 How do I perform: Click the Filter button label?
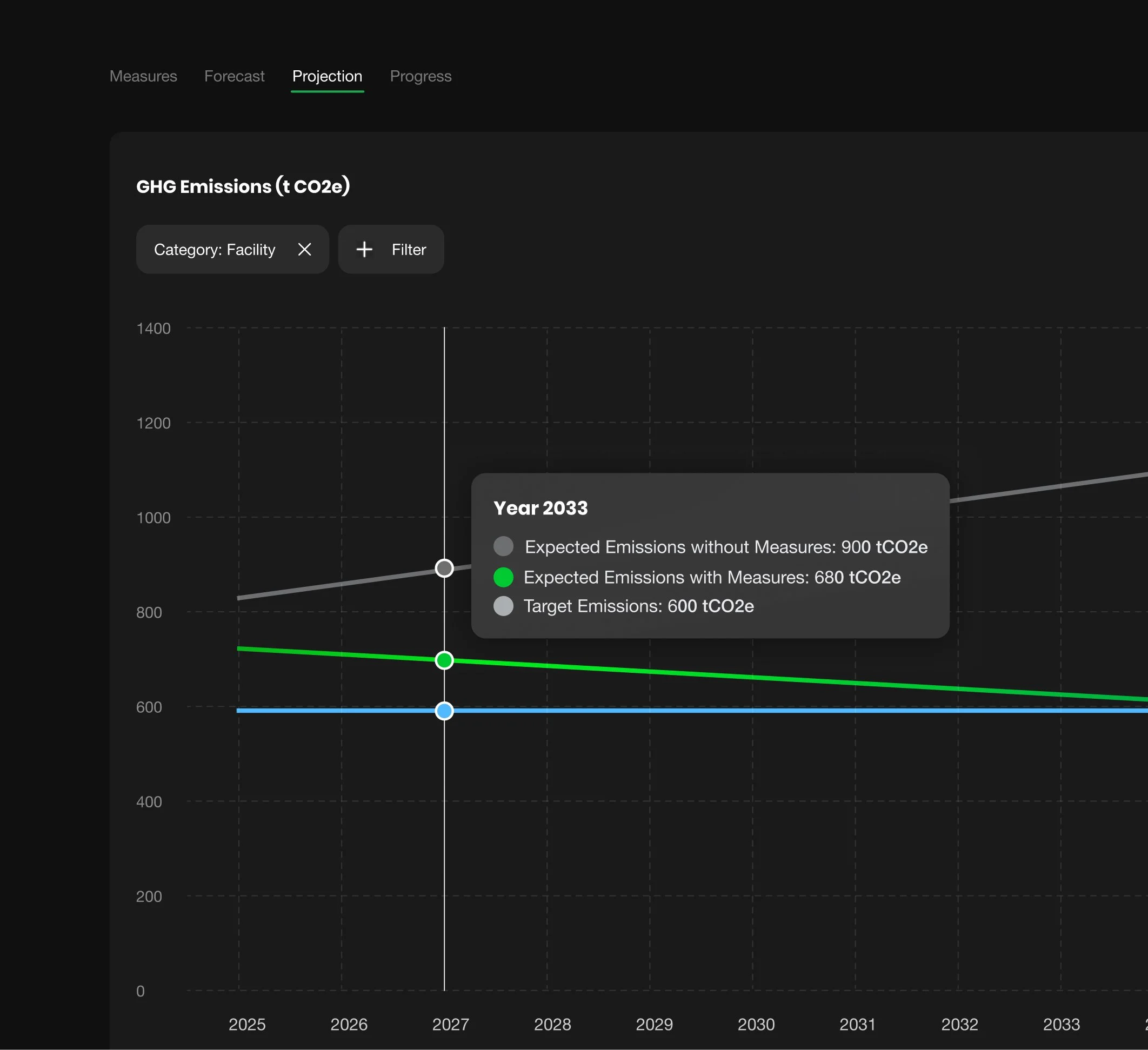point(409,250)
